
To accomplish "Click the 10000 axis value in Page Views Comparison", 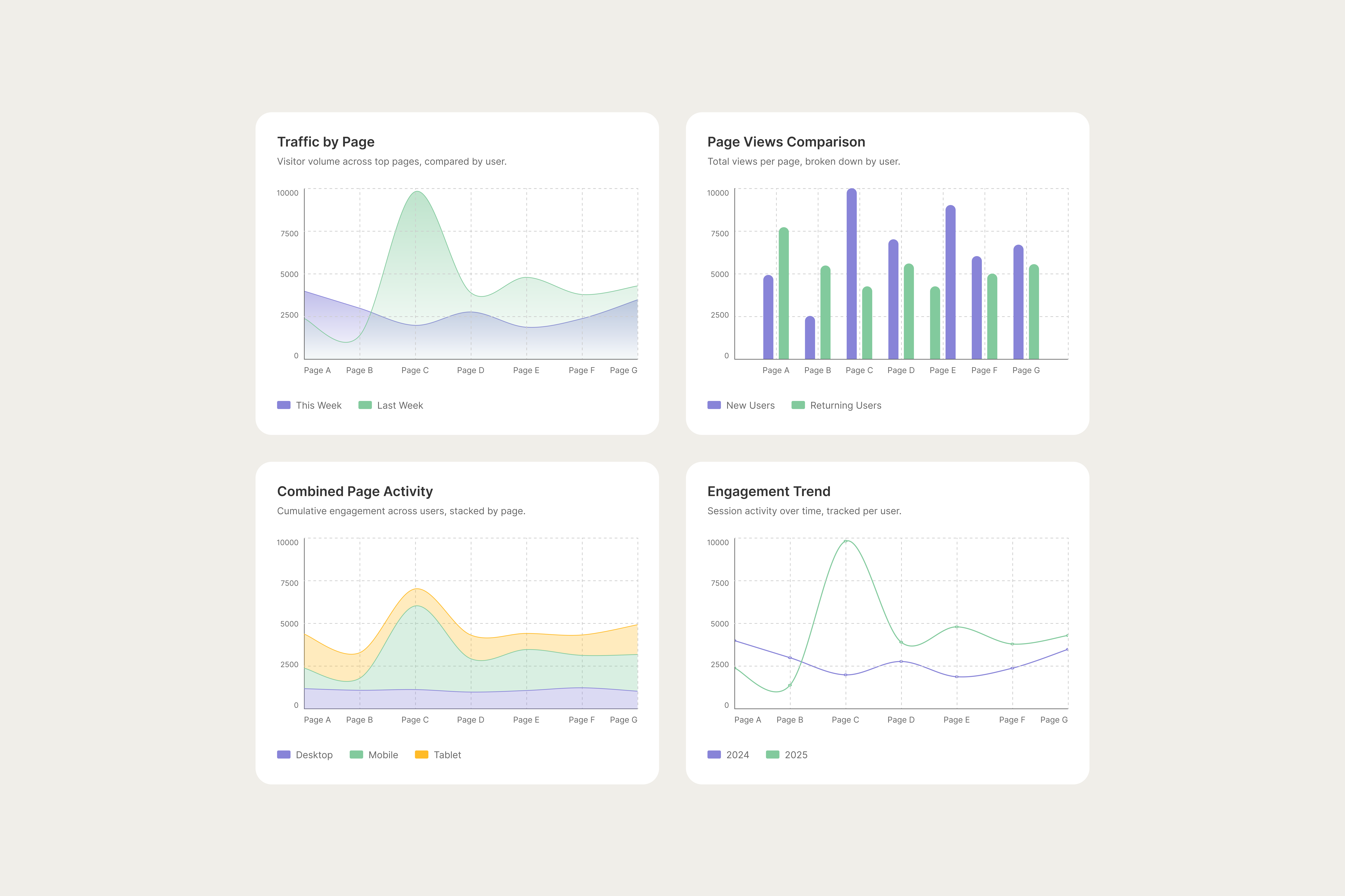I will (x=718, y=193).
